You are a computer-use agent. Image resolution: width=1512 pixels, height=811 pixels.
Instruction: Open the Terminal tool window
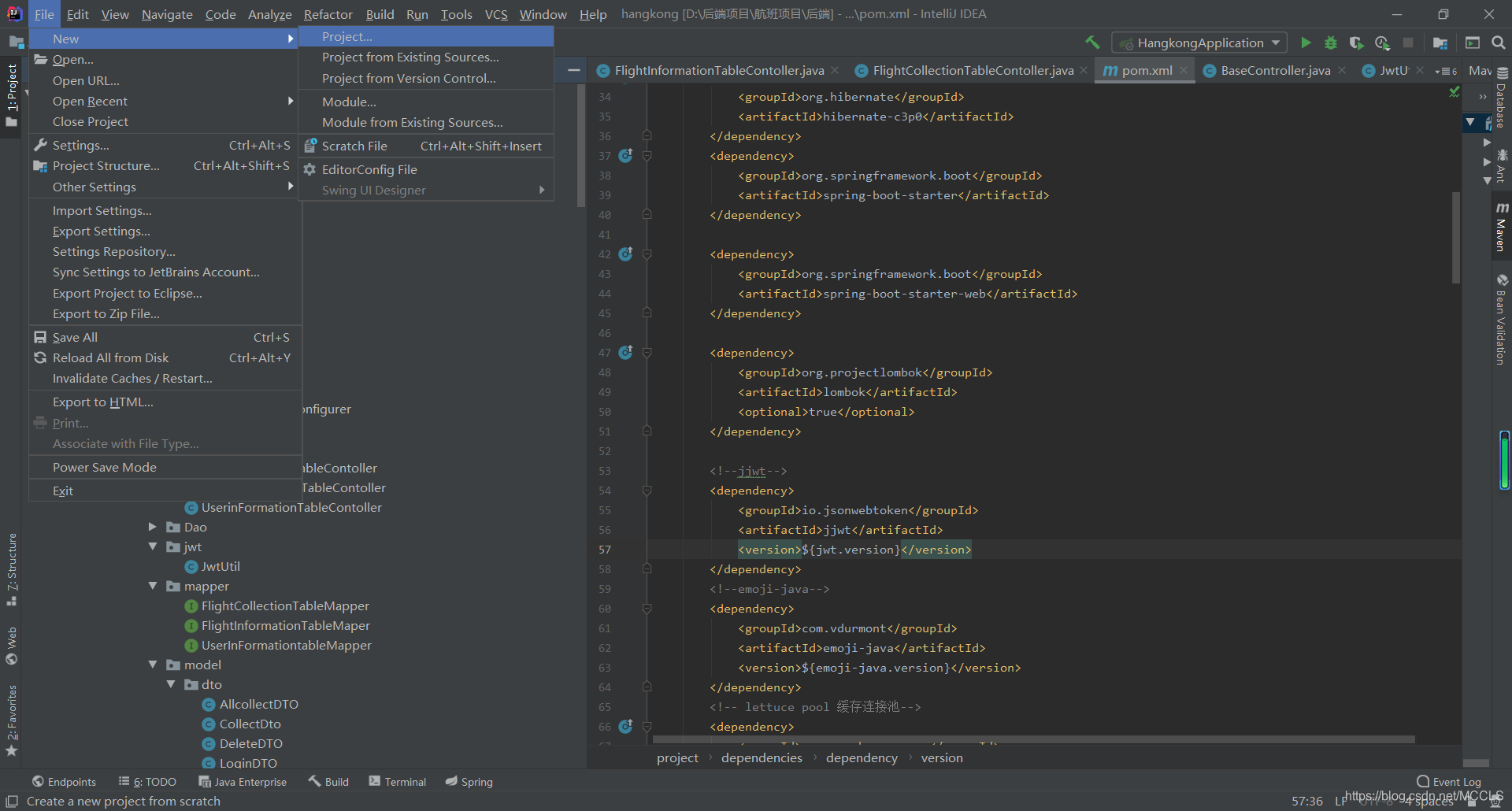point(398,782)
